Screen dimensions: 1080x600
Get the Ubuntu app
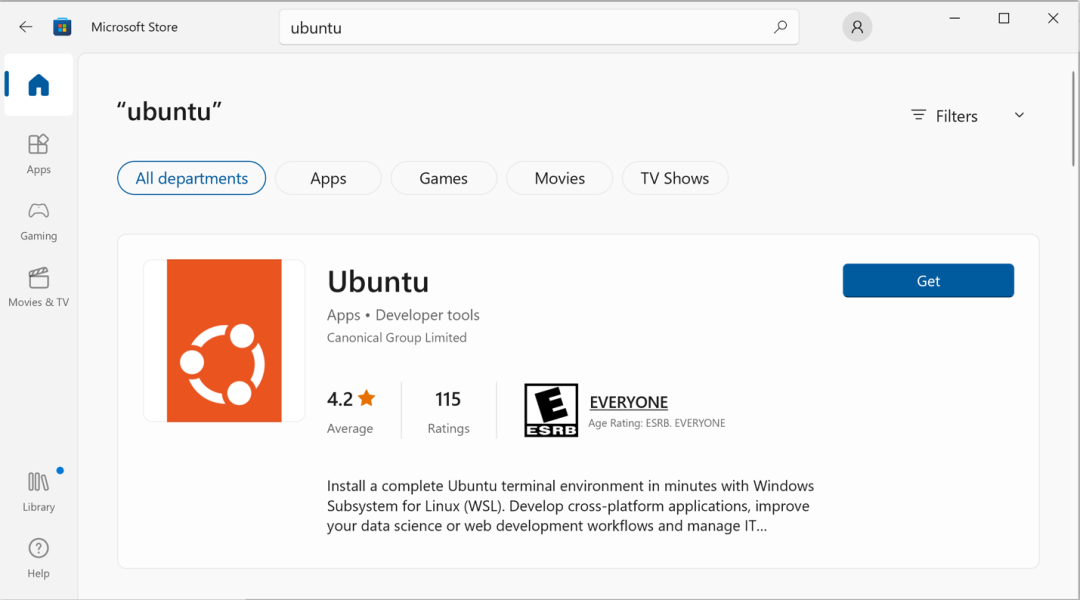point(928,280)
